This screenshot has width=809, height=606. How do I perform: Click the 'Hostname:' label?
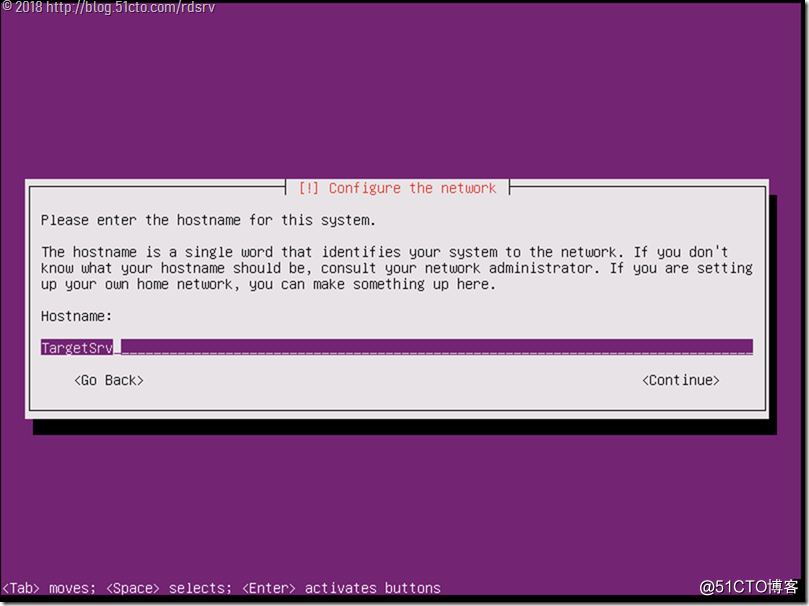pyautogui.click(x=76, y=316)
